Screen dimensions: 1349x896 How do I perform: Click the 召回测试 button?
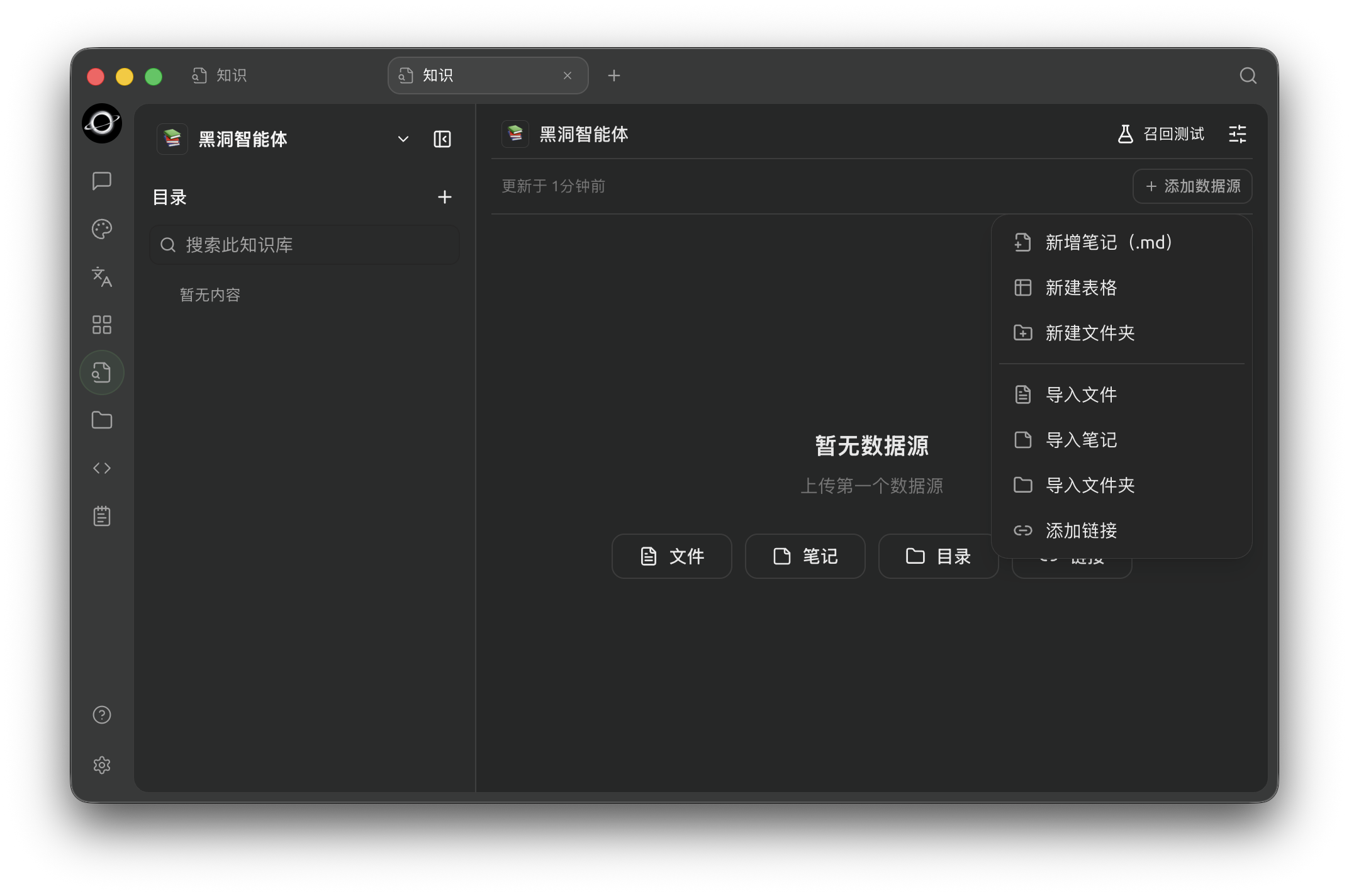click(x=1161, y=134)
